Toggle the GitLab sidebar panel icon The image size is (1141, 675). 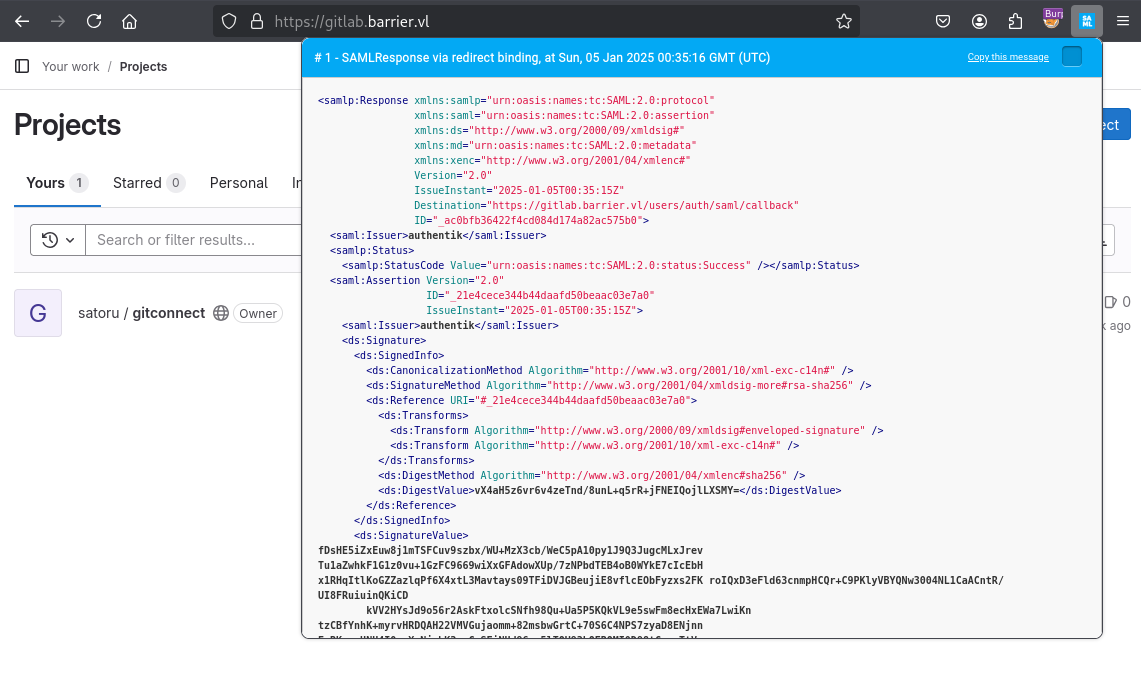22,66
